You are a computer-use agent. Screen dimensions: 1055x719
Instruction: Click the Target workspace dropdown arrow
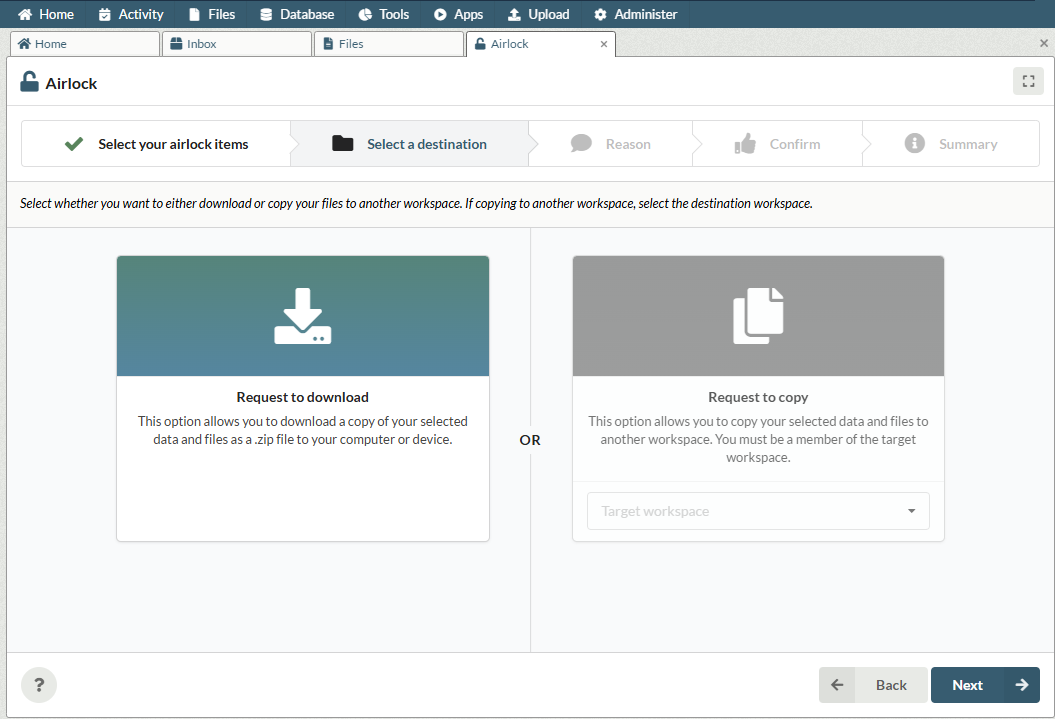pos(911,511)
